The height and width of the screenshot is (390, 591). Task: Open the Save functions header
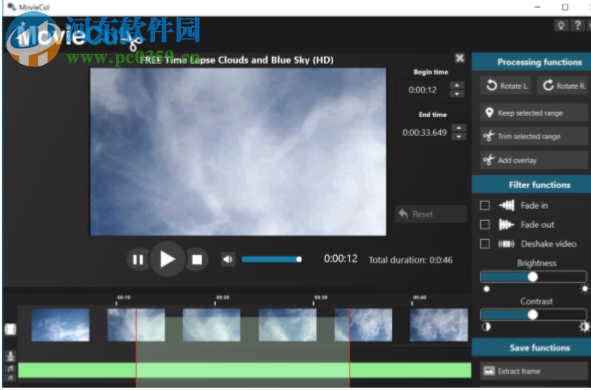[531, 347]
